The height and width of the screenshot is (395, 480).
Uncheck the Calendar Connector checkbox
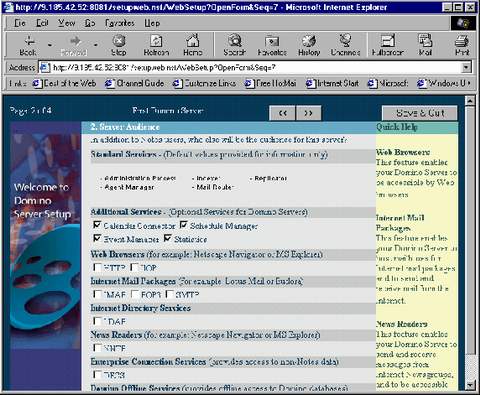[97, 225]
